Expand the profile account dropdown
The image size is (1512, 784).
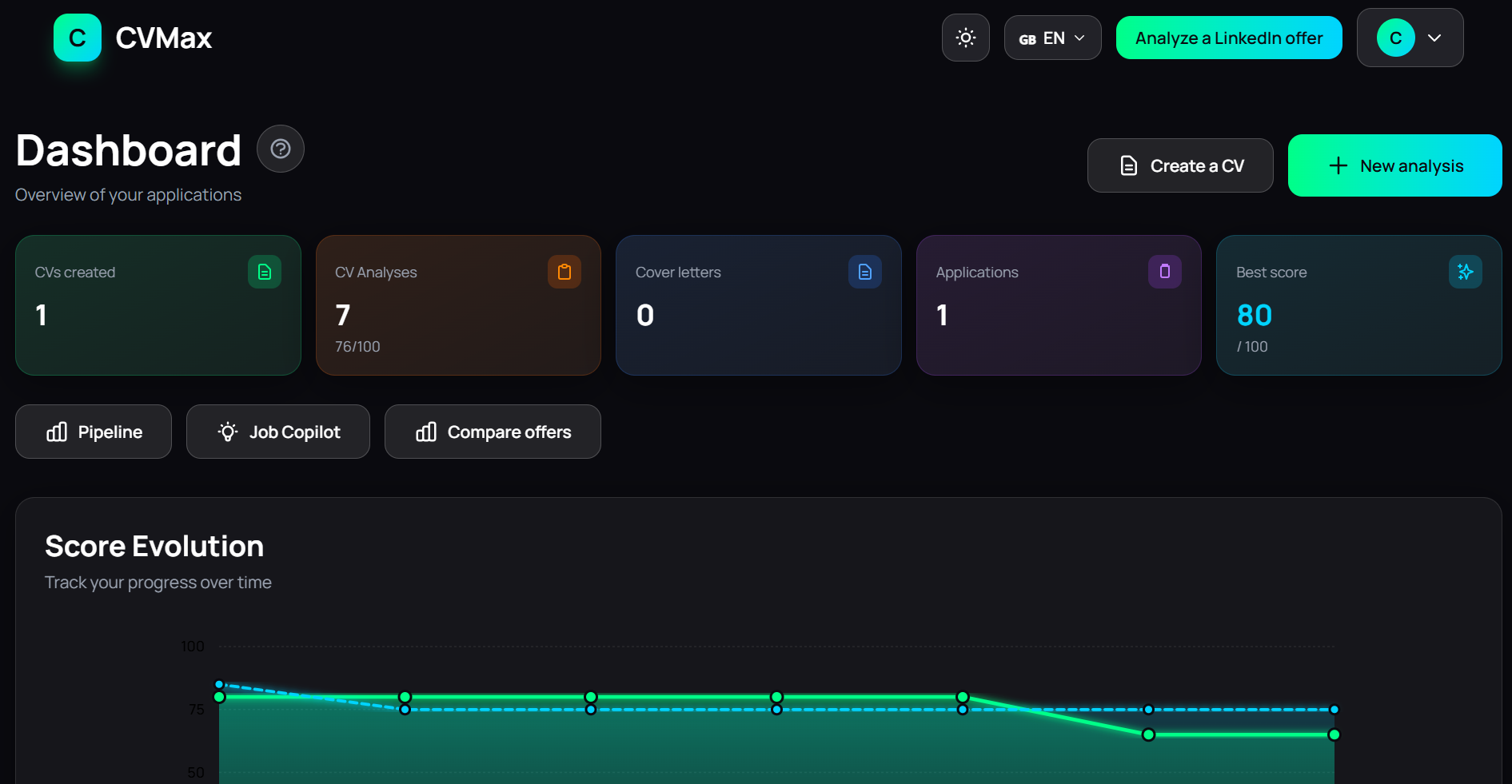[x=1410, y=38]
